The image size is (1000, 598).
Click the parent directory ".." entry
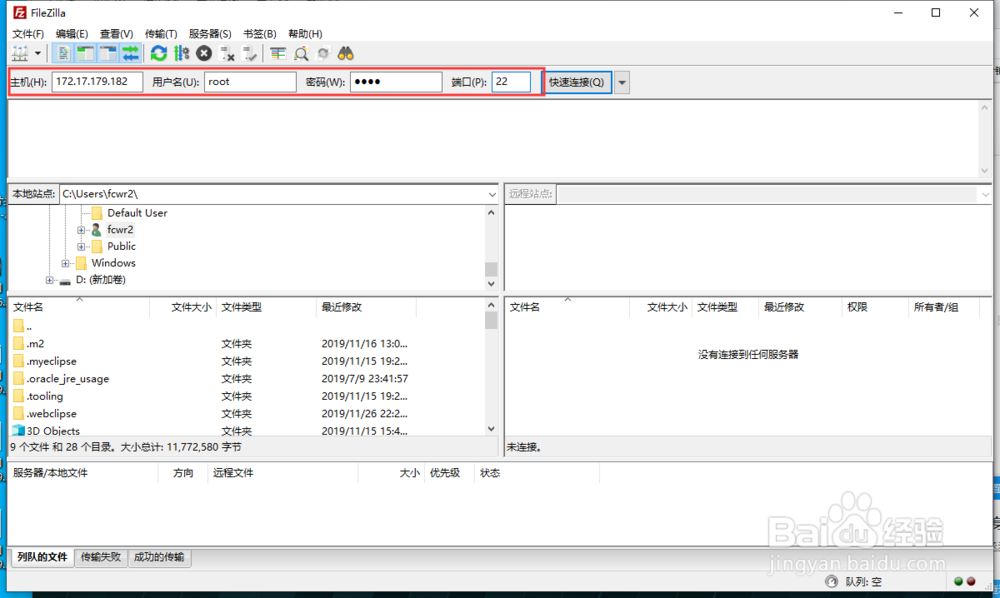[x=247, y=326]
